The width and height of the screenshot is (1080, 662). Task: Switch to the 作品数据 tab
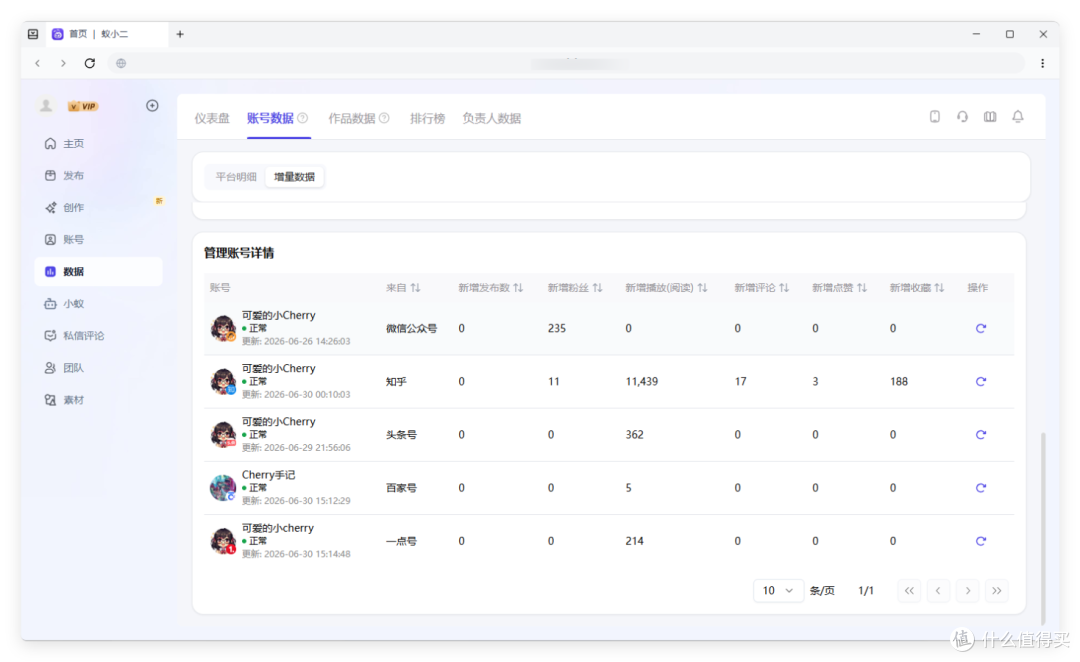[352, 118]
